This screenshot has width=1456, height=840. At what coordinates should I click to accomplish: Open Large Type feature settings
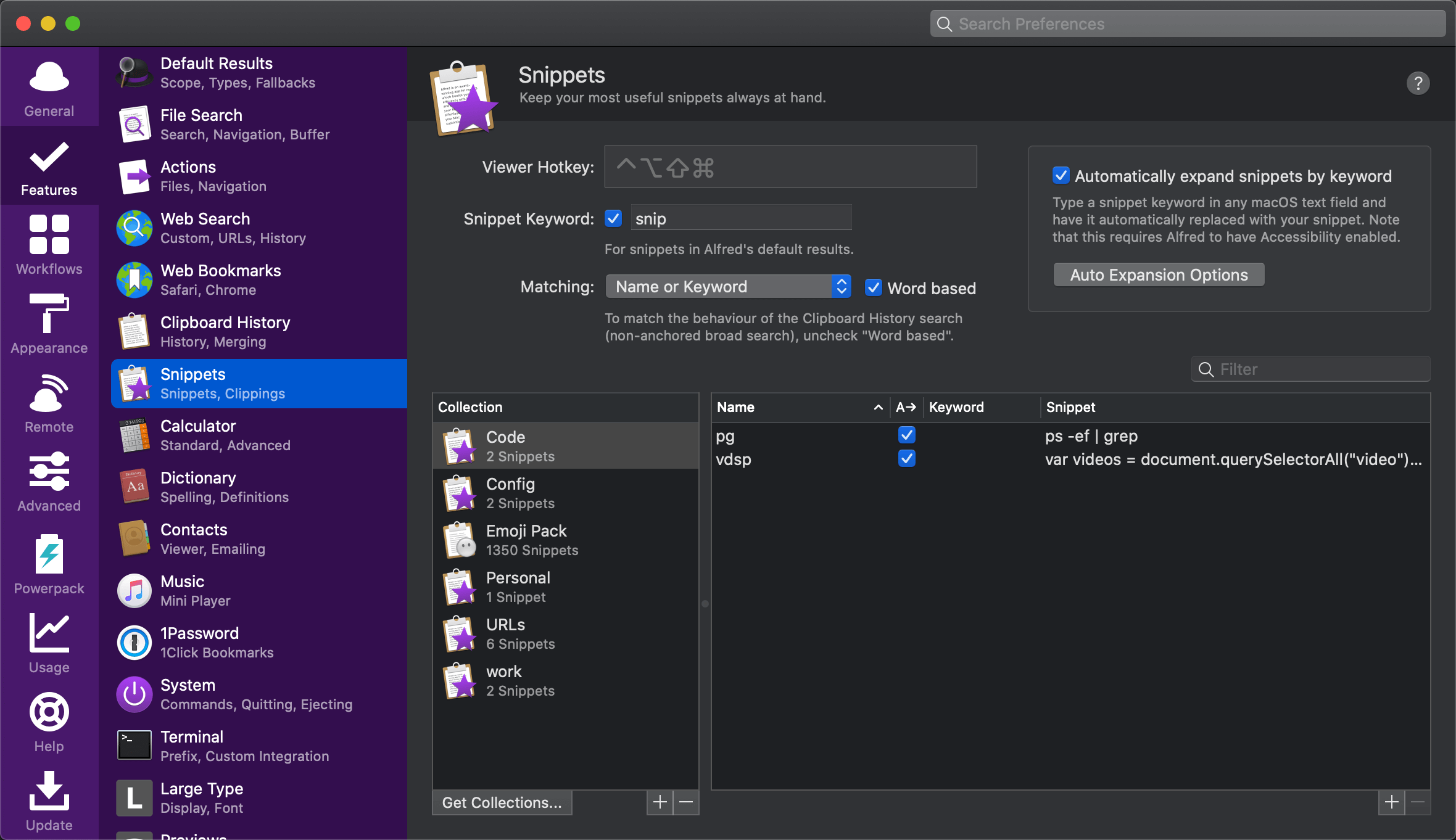coord(259,798)
